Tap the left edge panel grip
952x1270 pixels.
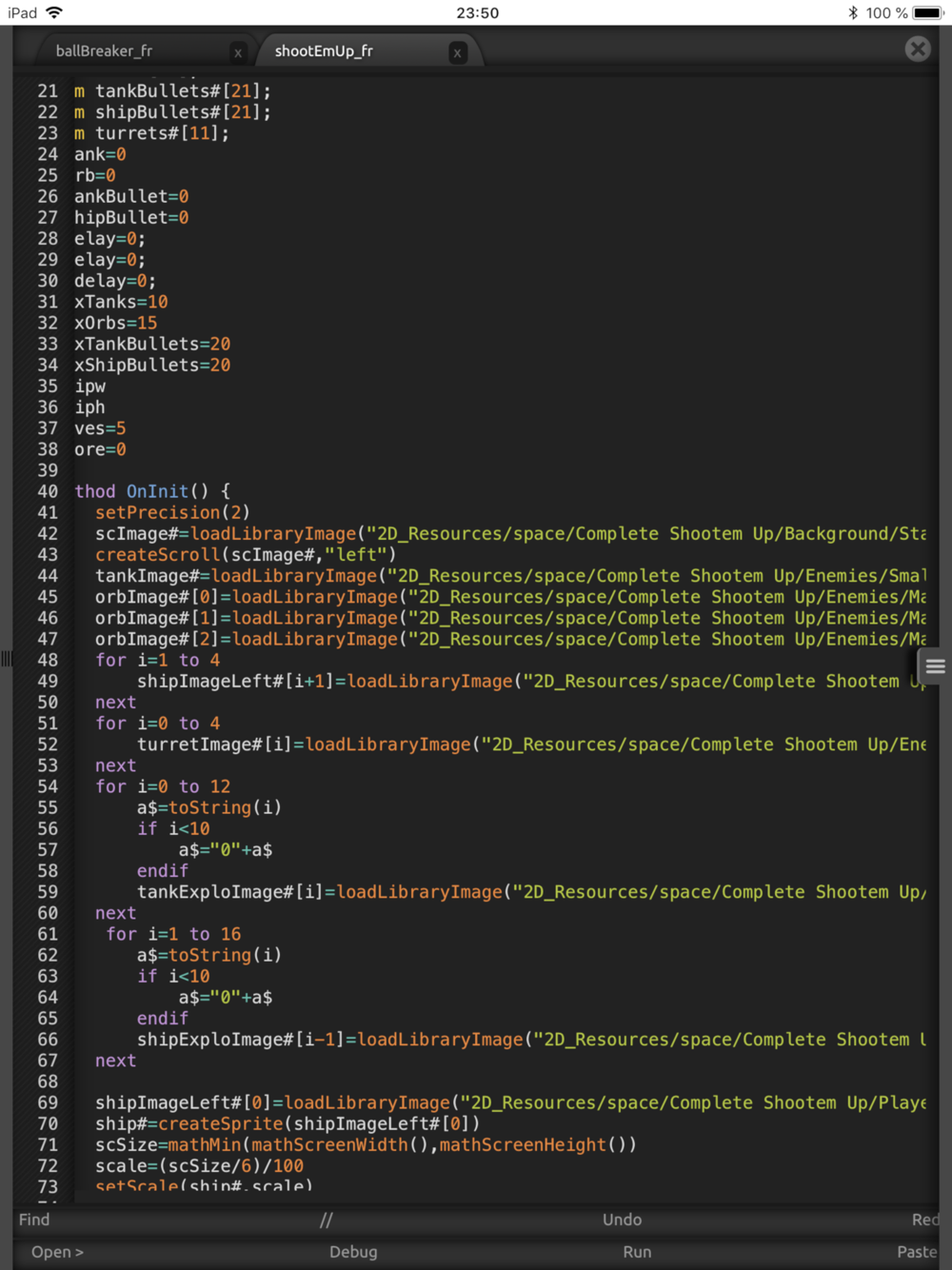7,659
